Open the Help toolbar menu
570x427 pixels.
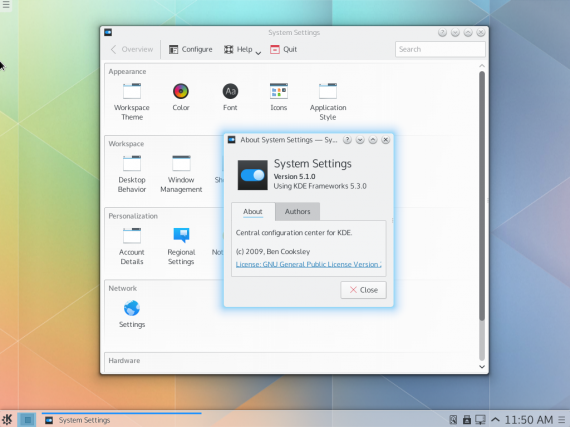(x=242, y=49)
